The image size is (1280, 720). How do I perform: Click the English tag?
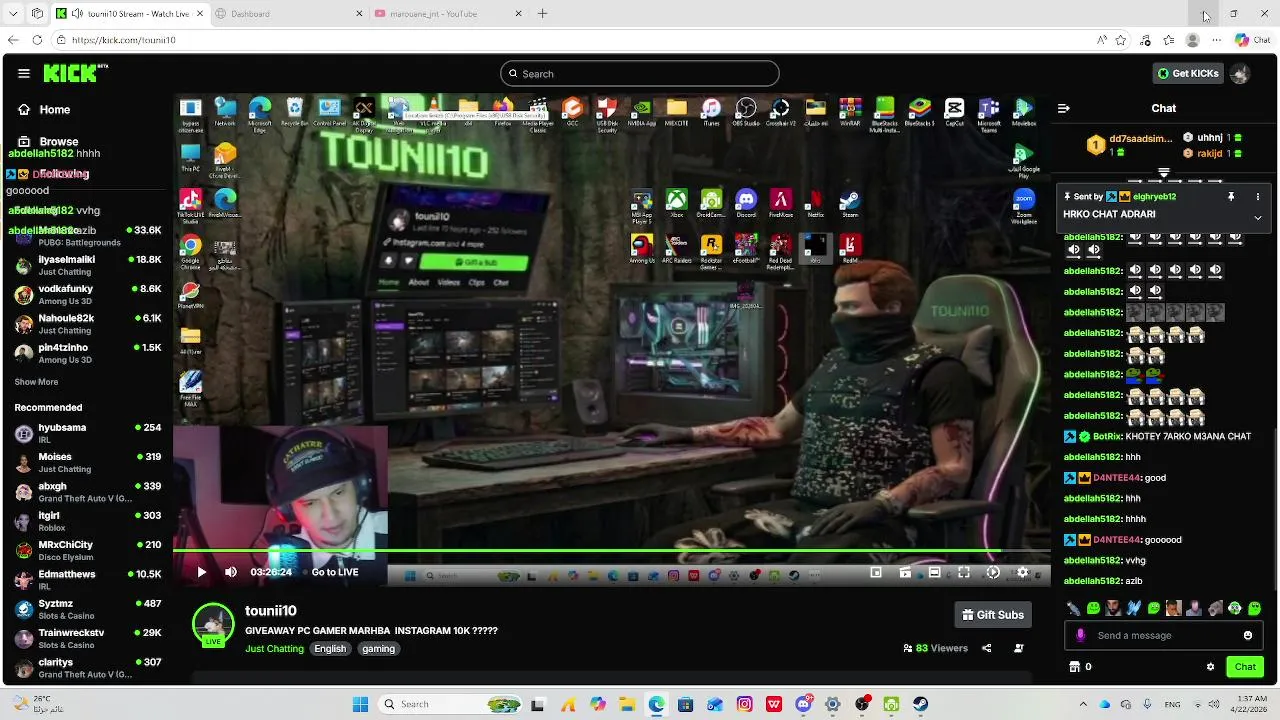(x=330, y=649)
